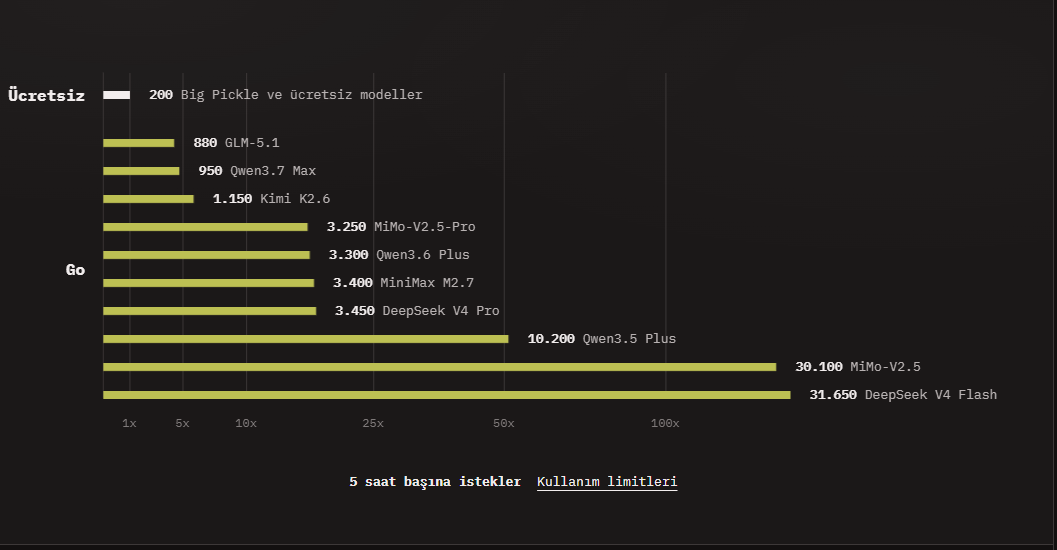
Task: Click the 5x axis tick label
Action: (183, 423)
